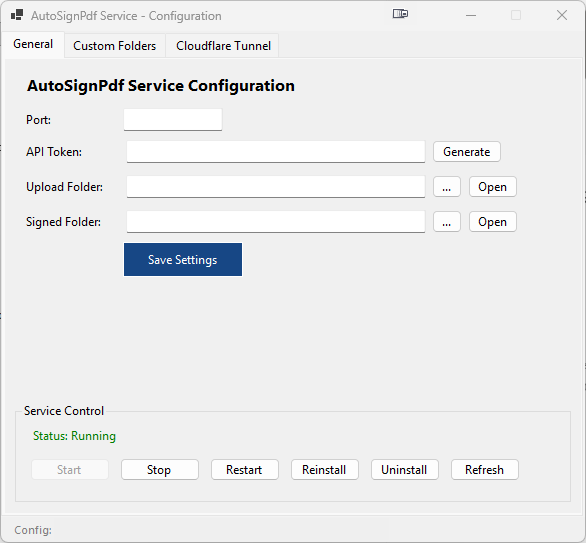Click the Status: Running text
This screenshot has width=586, height=543.
point(74,436)
